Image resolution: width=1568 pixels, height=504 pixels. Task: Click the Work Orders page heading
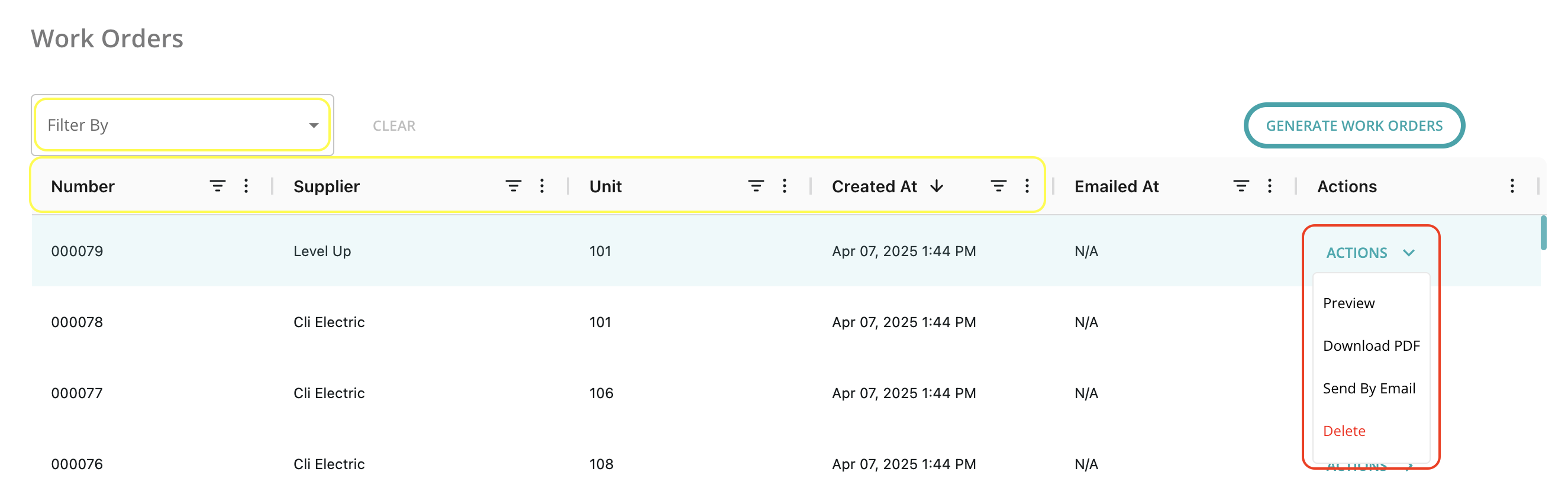[x=107, y=38]
